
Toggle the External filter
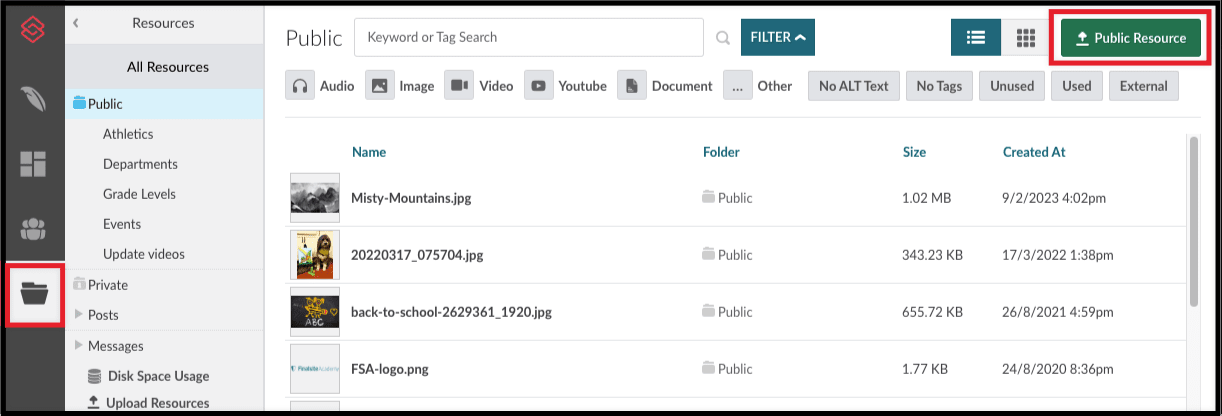[x=1144, y=86]
